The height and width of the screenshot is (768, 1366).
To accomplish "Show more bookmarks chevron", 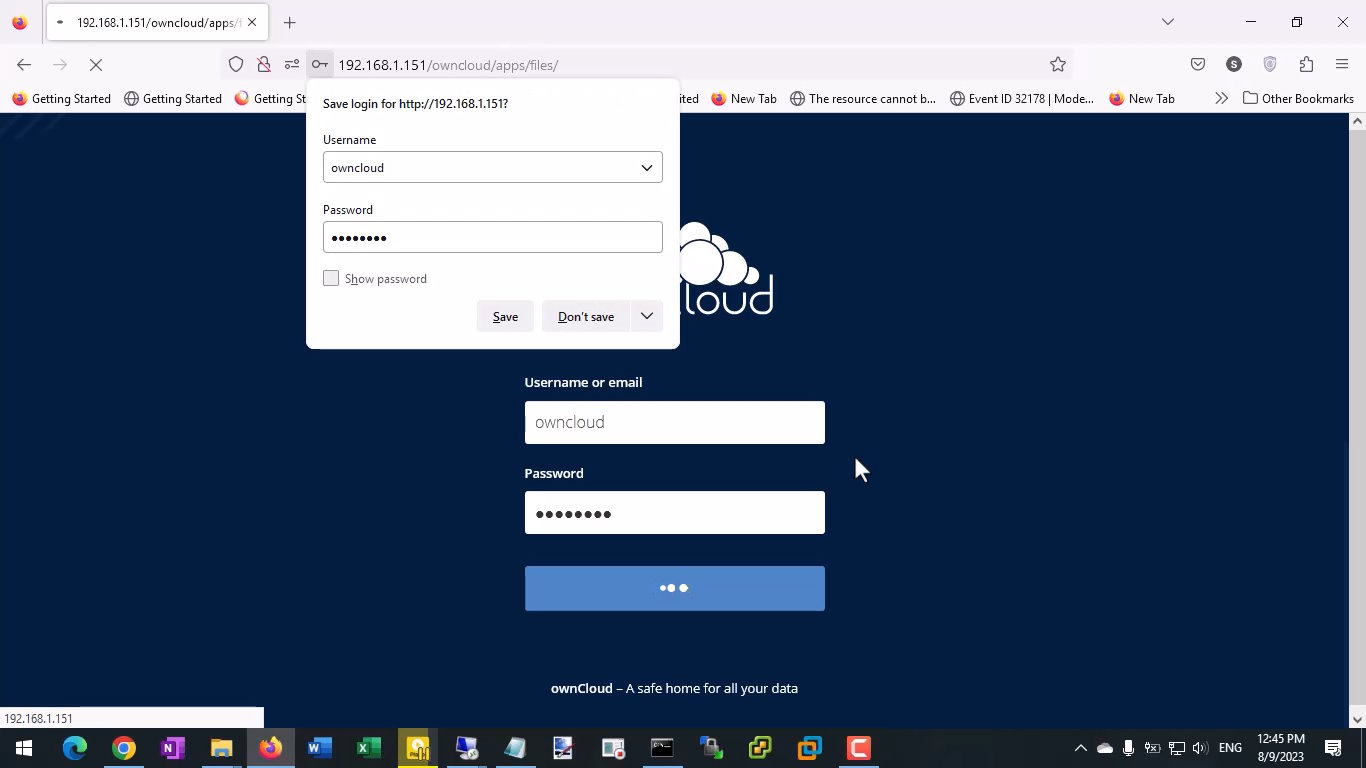I will coord(1221,99).
